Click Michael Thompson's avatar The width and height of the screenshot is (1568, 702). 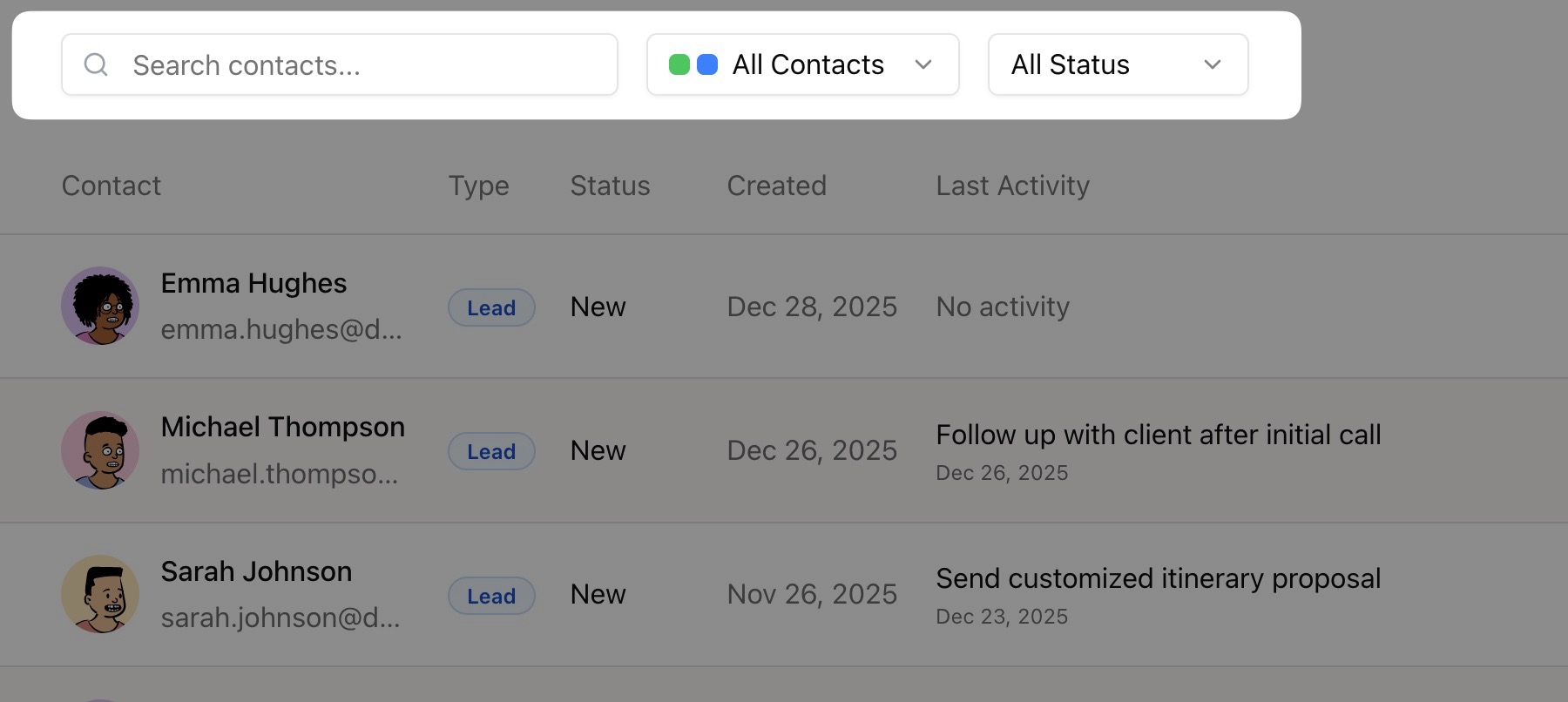click(x=100, y=450)
